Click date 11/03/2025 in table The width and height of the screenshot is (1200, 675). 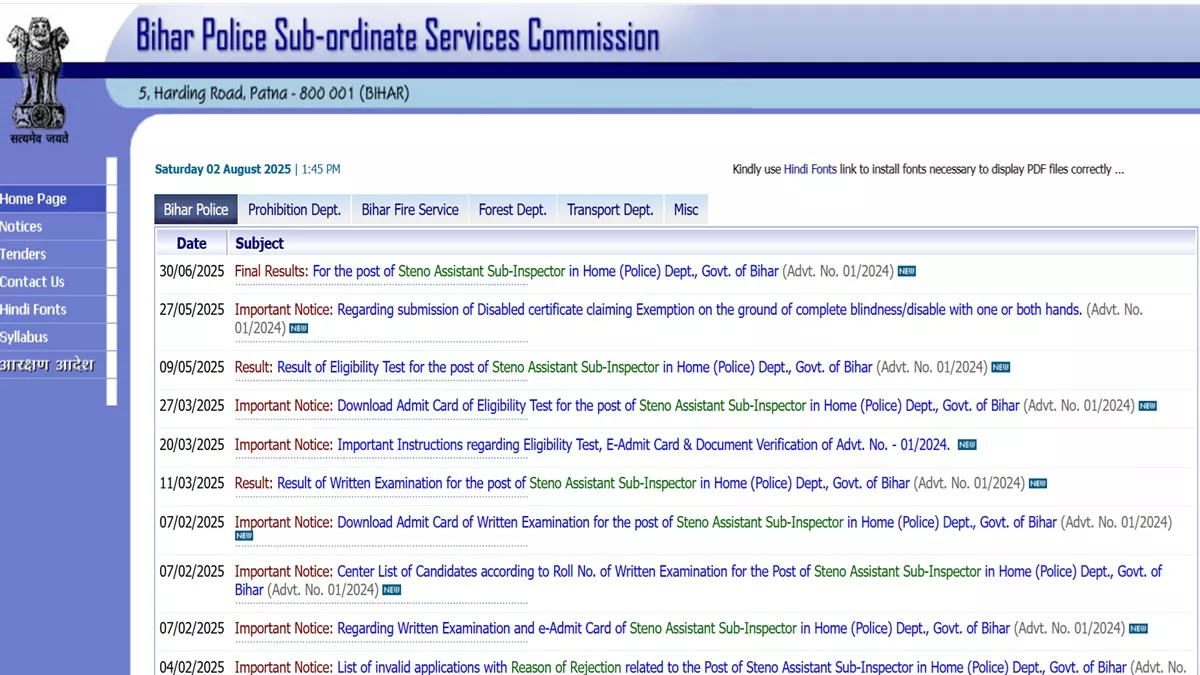(192, 484)
